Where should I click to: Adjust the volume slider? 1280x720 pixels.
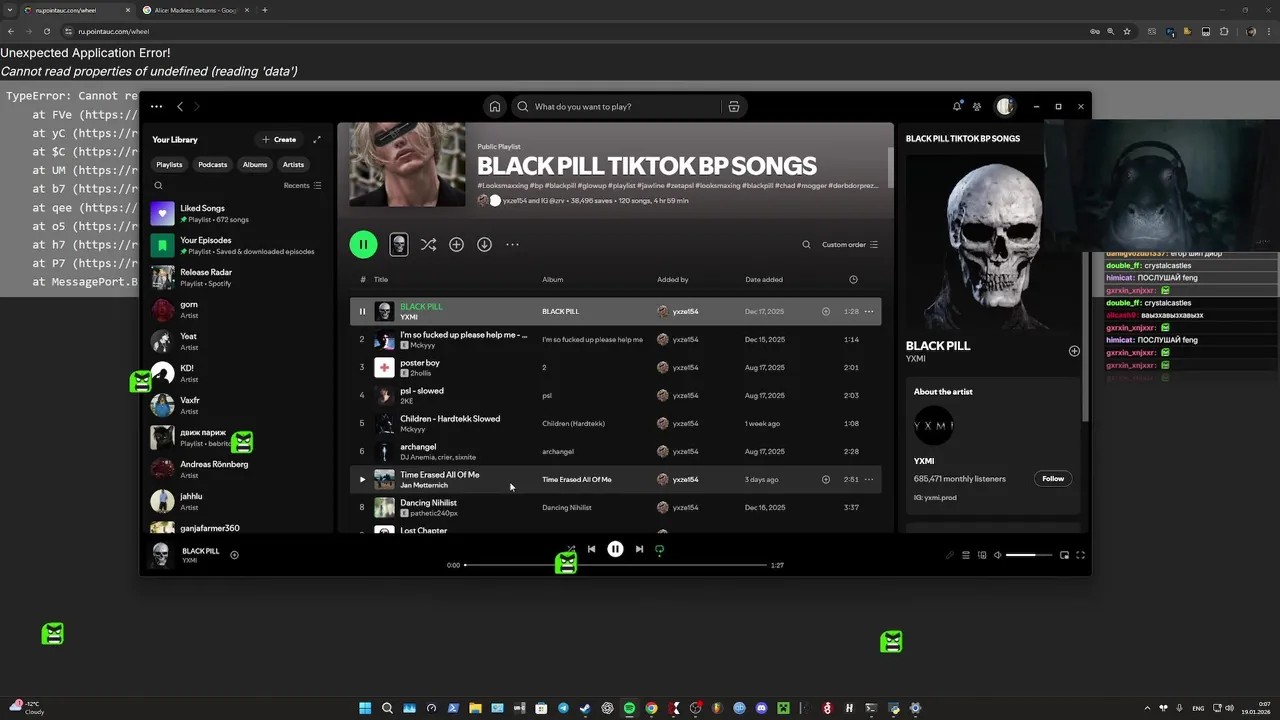pyautogui.click(x=1027, y=555)
